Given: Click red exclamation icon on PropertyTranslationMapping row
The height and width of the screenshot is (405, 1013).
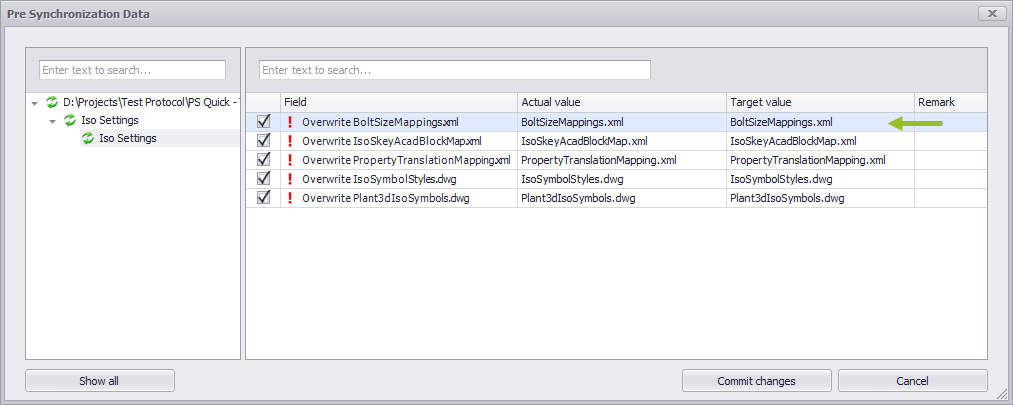Looking at the screenshot, I should 289,160.
